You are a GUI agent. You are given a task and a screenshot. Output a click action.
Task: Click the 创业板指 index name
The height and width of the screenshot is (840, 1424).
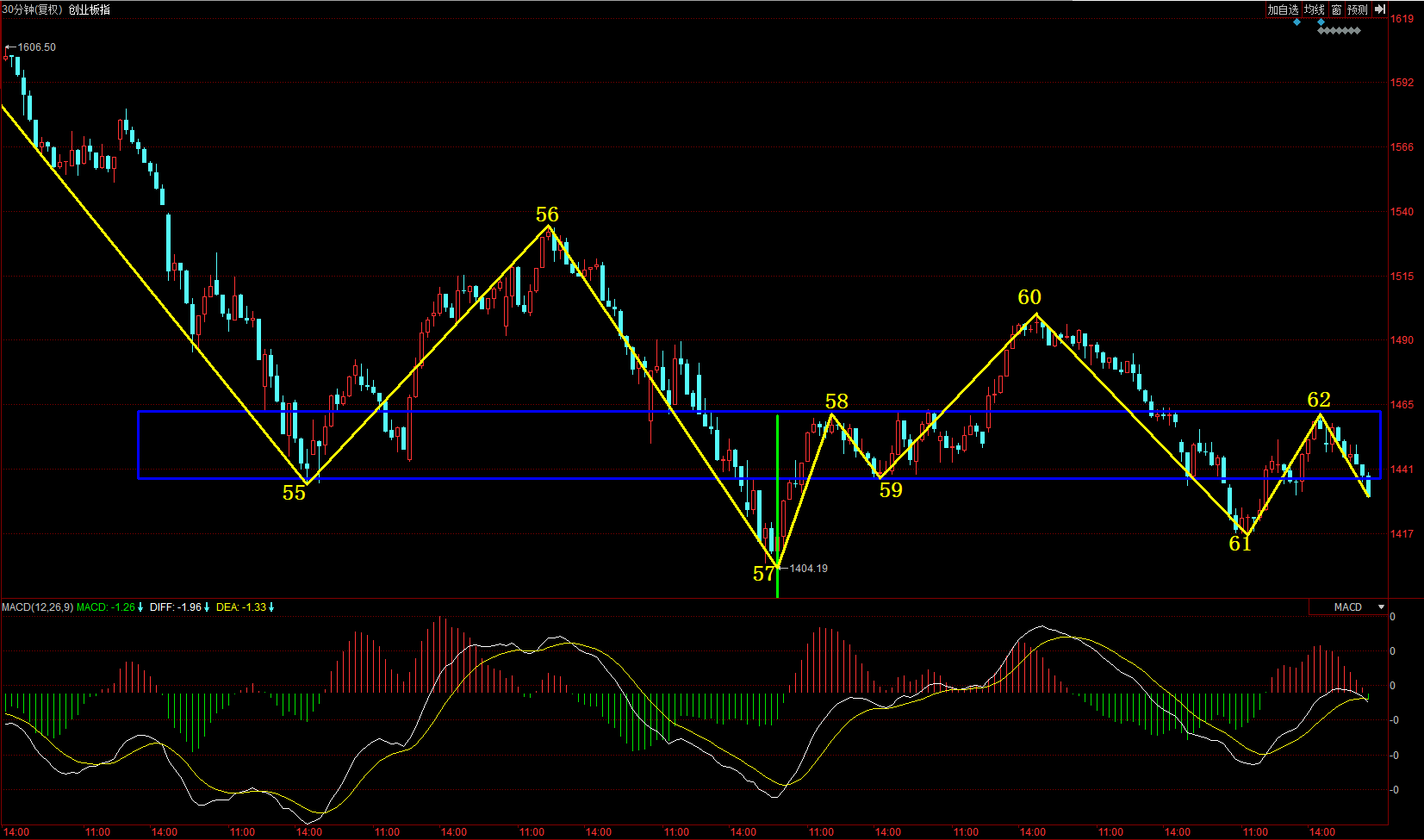tap(89, 9)
